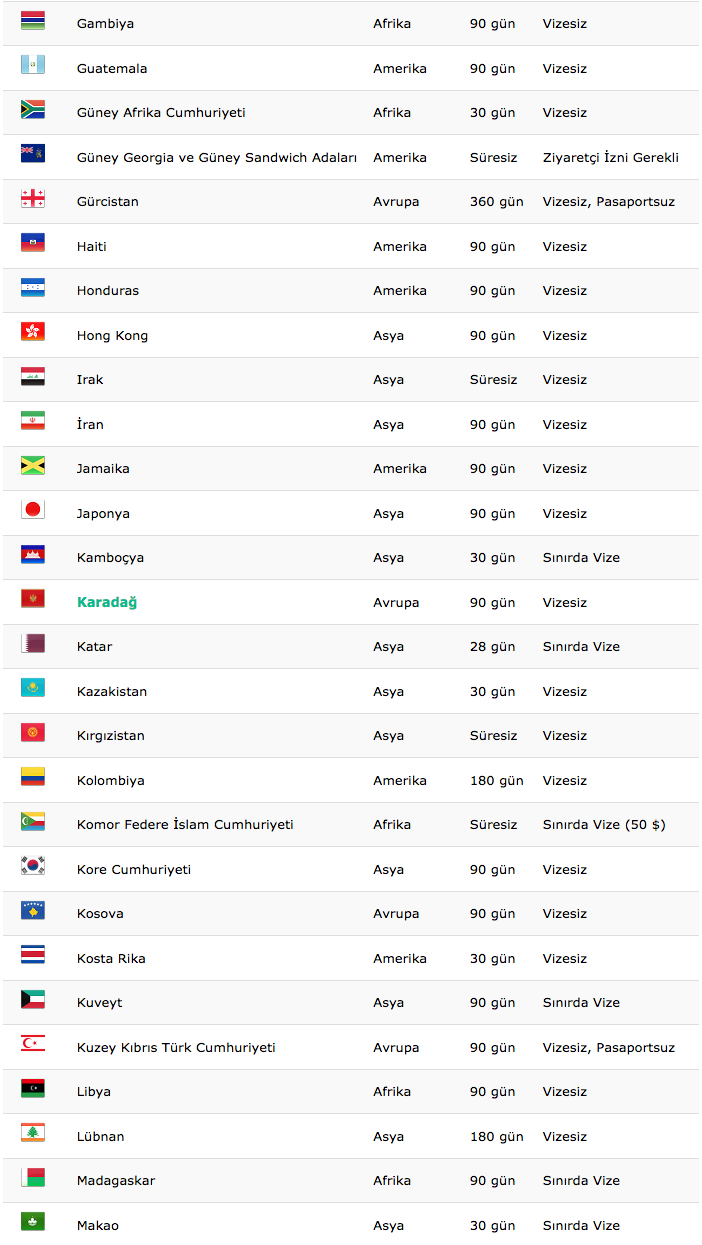
Task: Click Ziyaretçi İzni Gerekli visa status
Action: [x=611, y=157]
